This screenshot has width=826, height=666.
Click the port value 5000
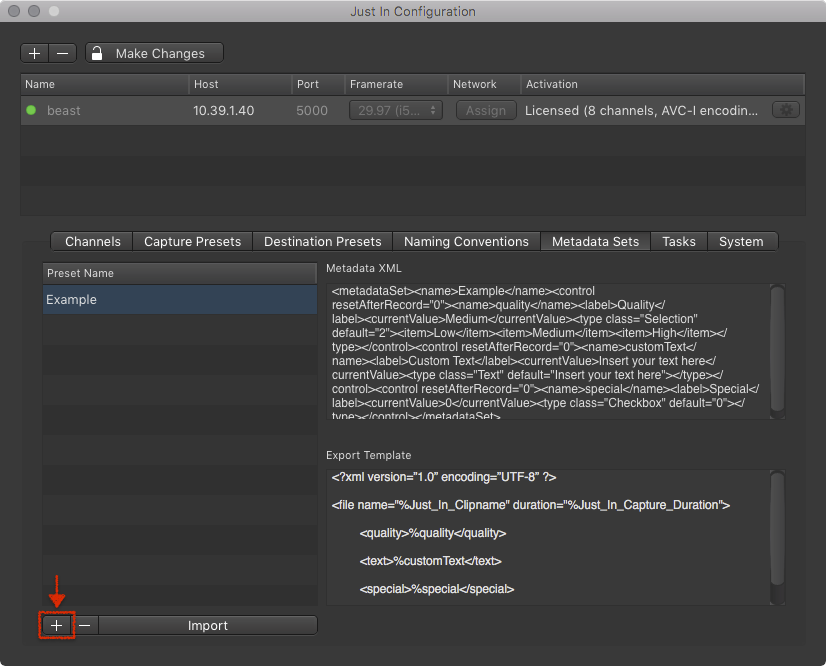[x=312, y=111]
